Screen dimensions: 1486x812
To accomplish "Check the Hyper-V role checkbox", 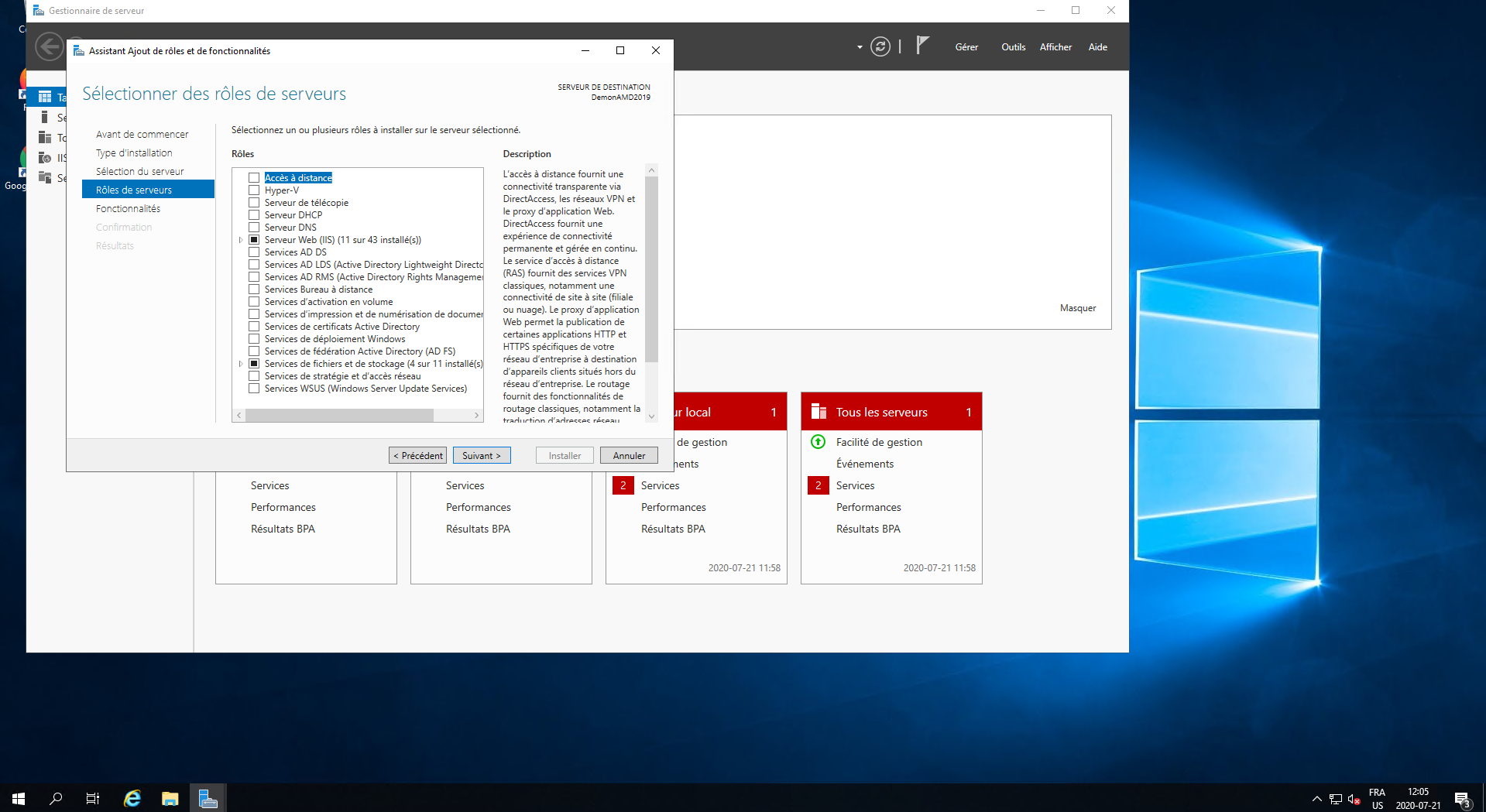I will [x=254, y=190].
